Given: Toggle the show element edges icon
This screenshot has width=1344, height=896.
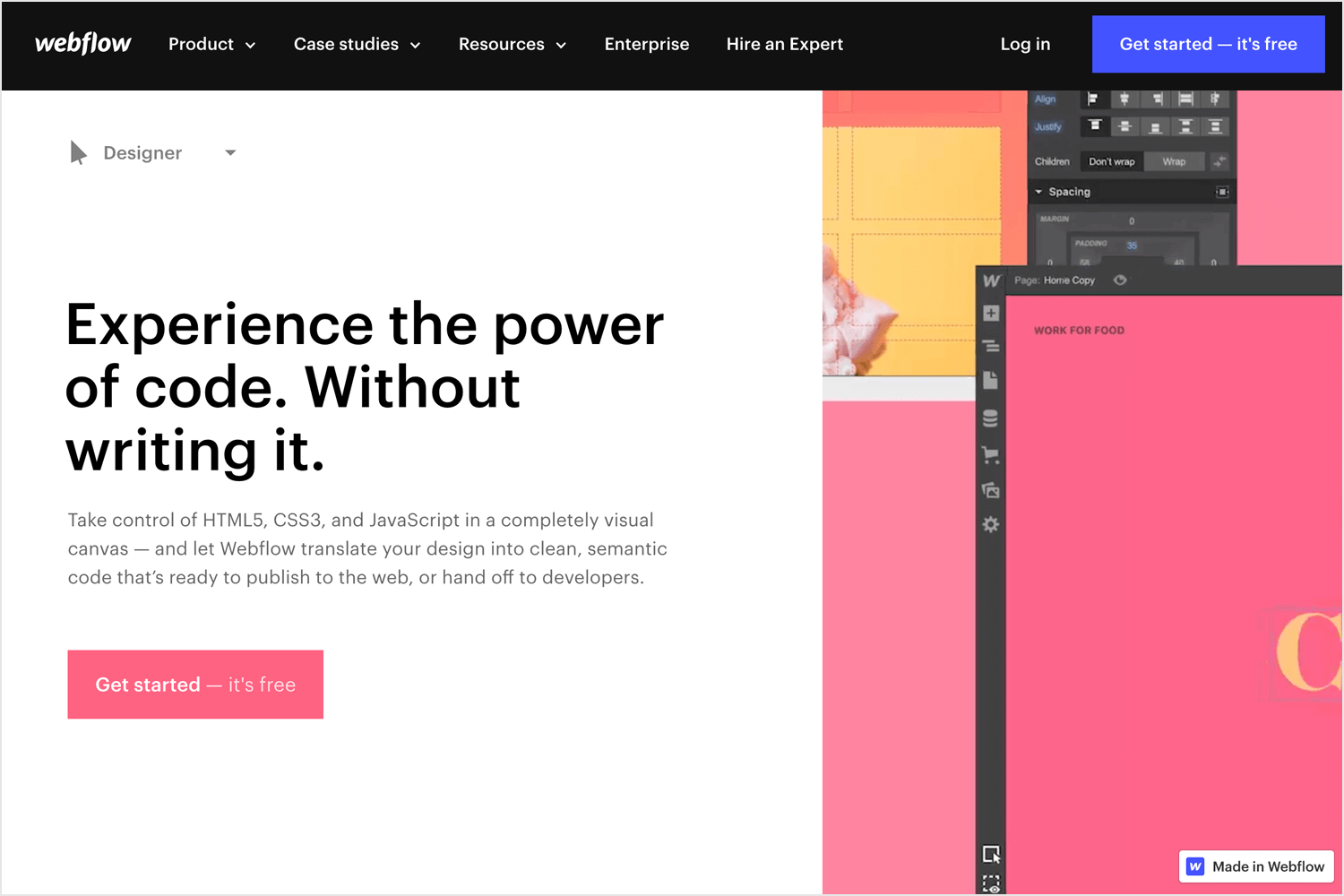Looking at the screenshot, I should pos(991,883).
